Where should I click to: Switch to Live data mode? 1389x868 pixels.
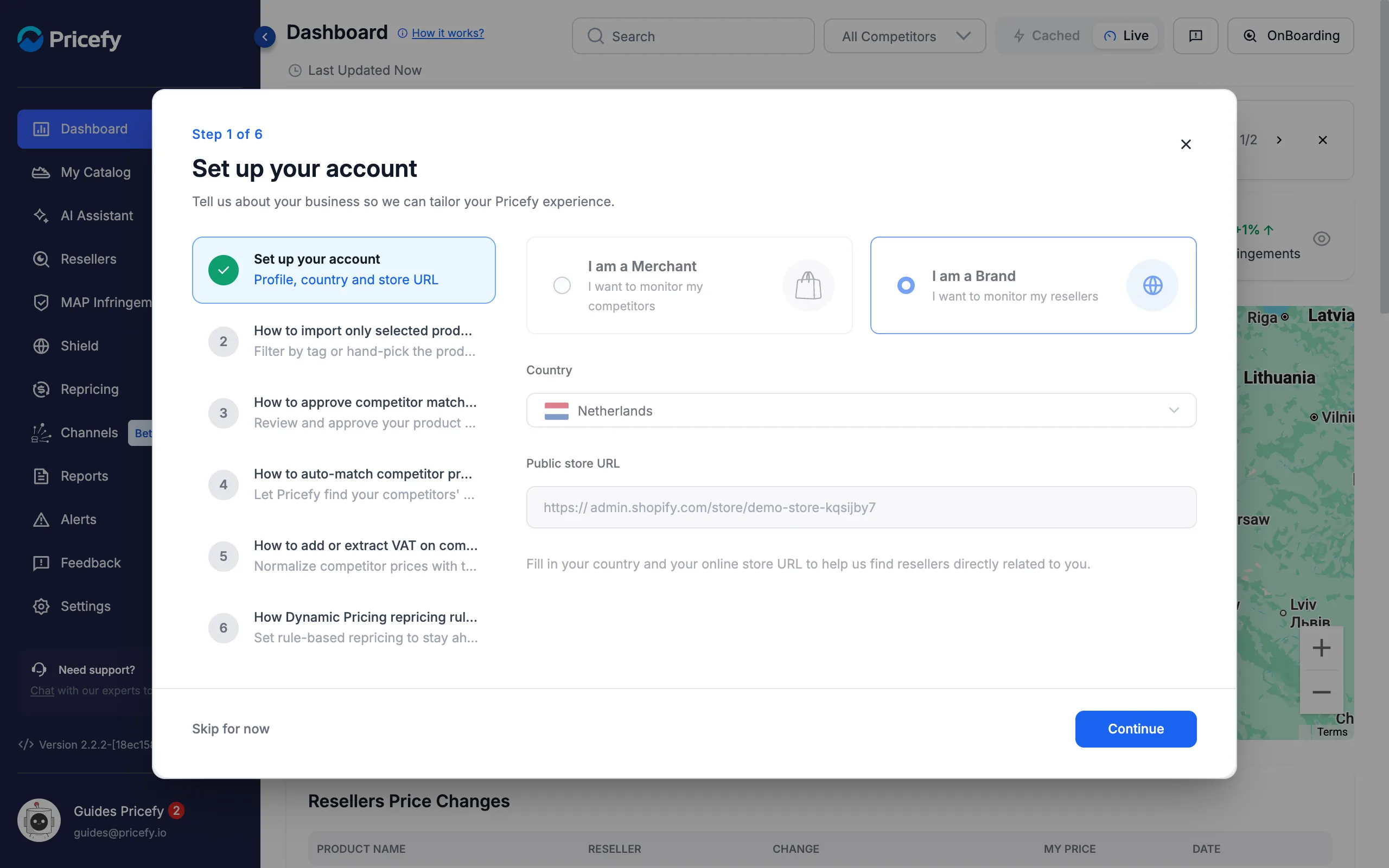pos(1125,36)
